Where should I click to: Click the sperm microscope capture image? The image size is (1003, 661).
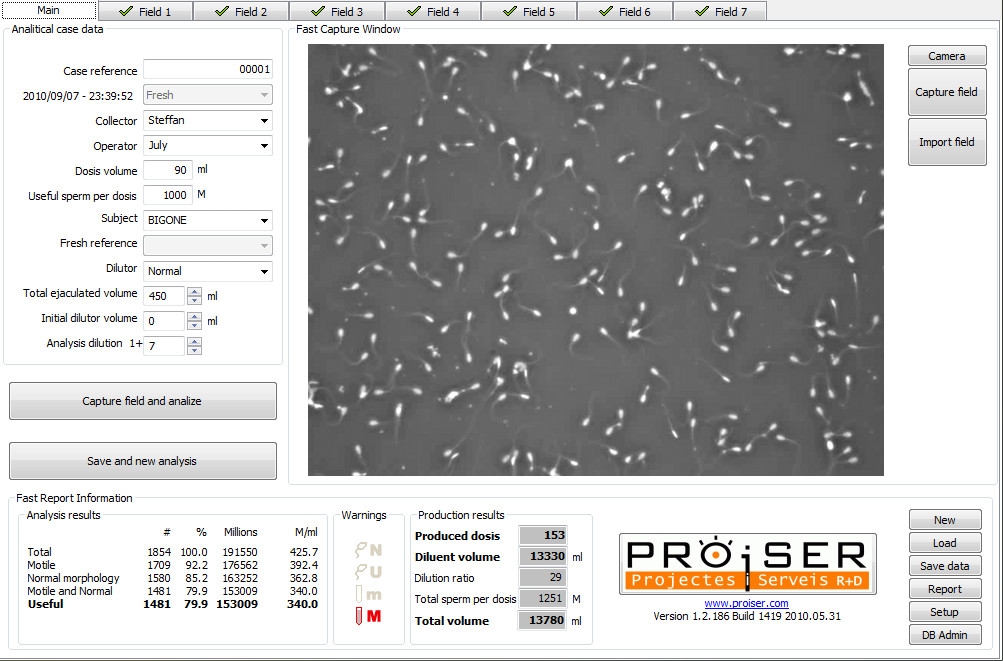[596, 260]
